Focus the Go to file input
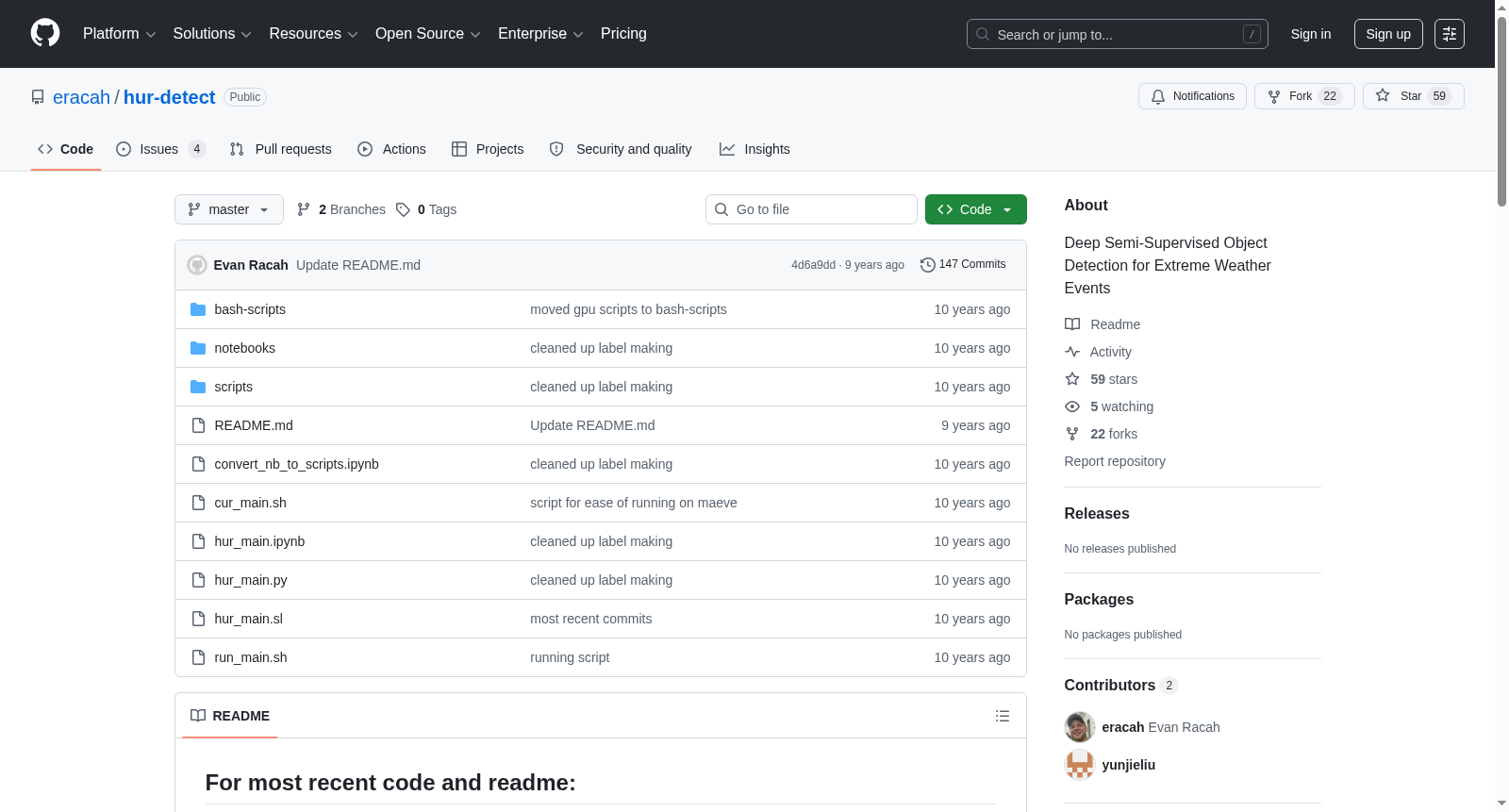 [x=811, y=209]
